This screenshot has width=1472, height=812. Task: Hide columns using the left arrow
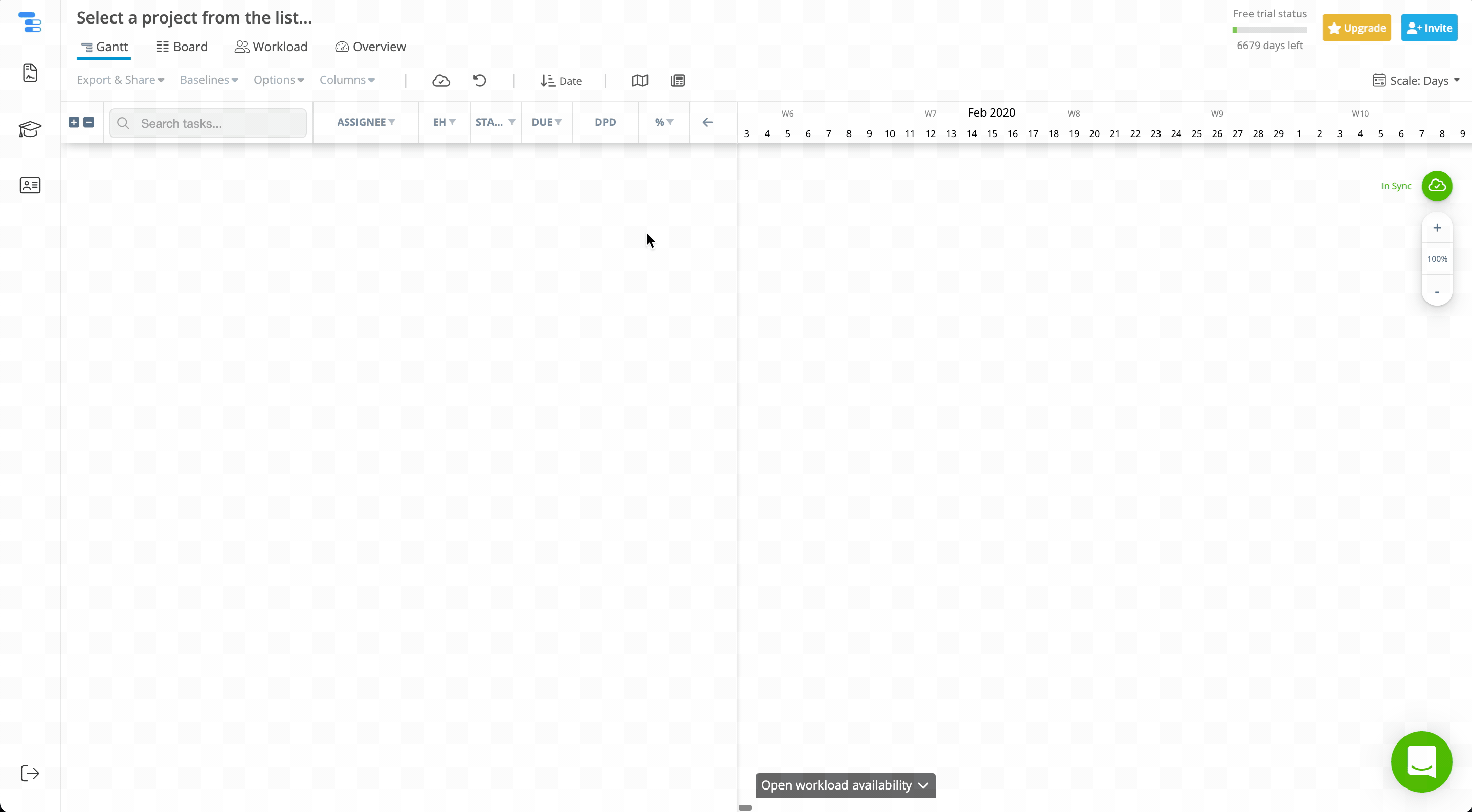click(707, 122)
